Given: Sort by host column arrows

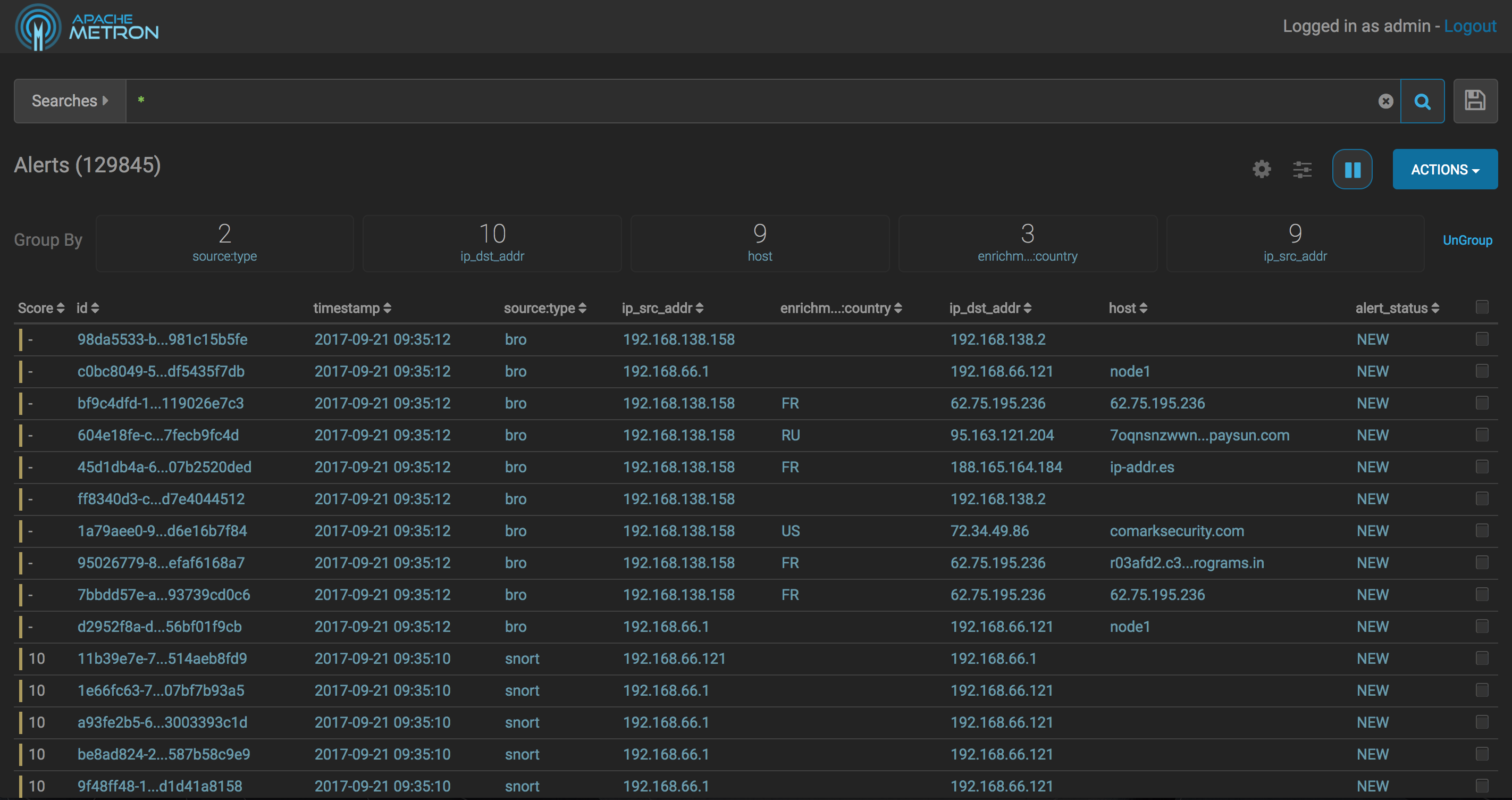Looking at the screenshot, I should pos(1143,309).
